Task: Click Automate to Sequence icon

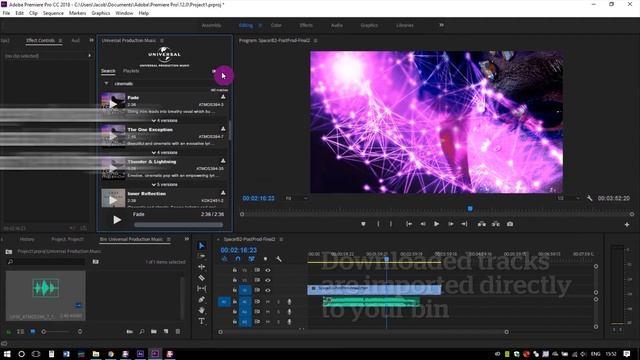Action: click(x=129, y=331)
